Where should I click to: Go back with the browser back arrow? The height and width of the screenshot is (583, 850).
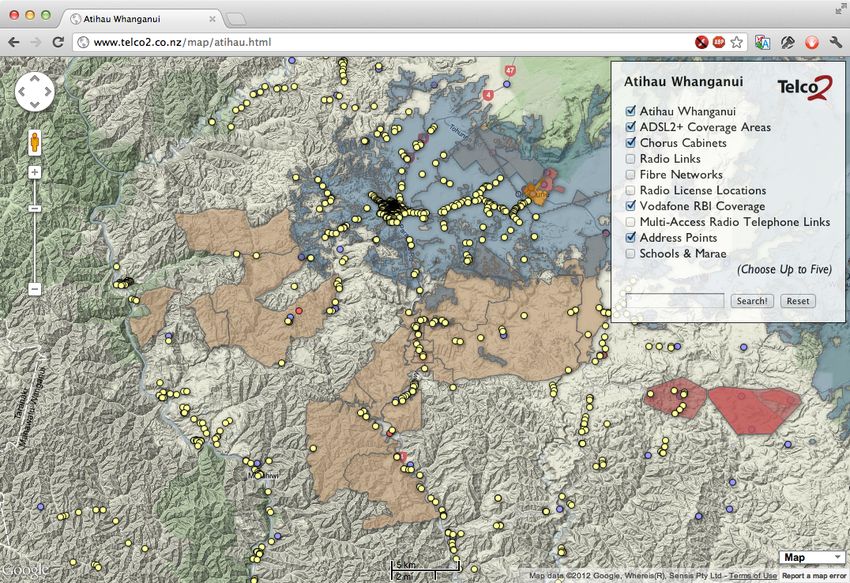(13, 42)
